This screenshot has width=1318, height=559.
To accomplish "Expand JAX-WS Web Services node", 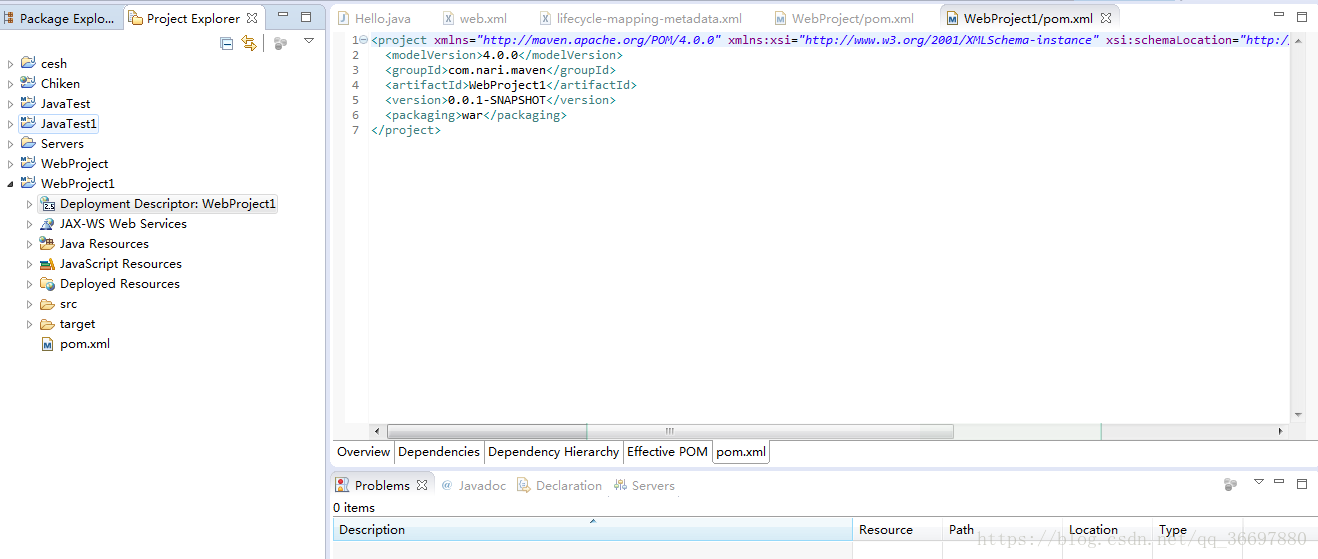I will tap(30, 224).
